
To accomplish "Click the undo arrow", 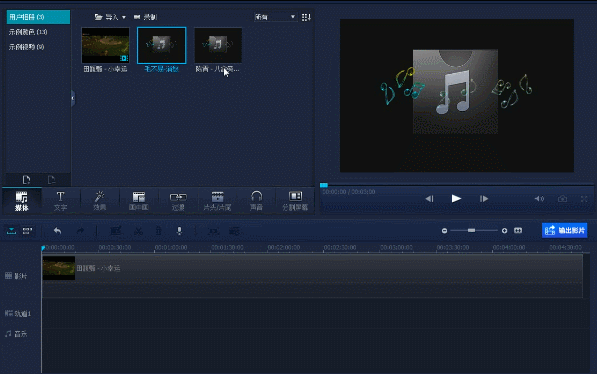I will 57,231.
